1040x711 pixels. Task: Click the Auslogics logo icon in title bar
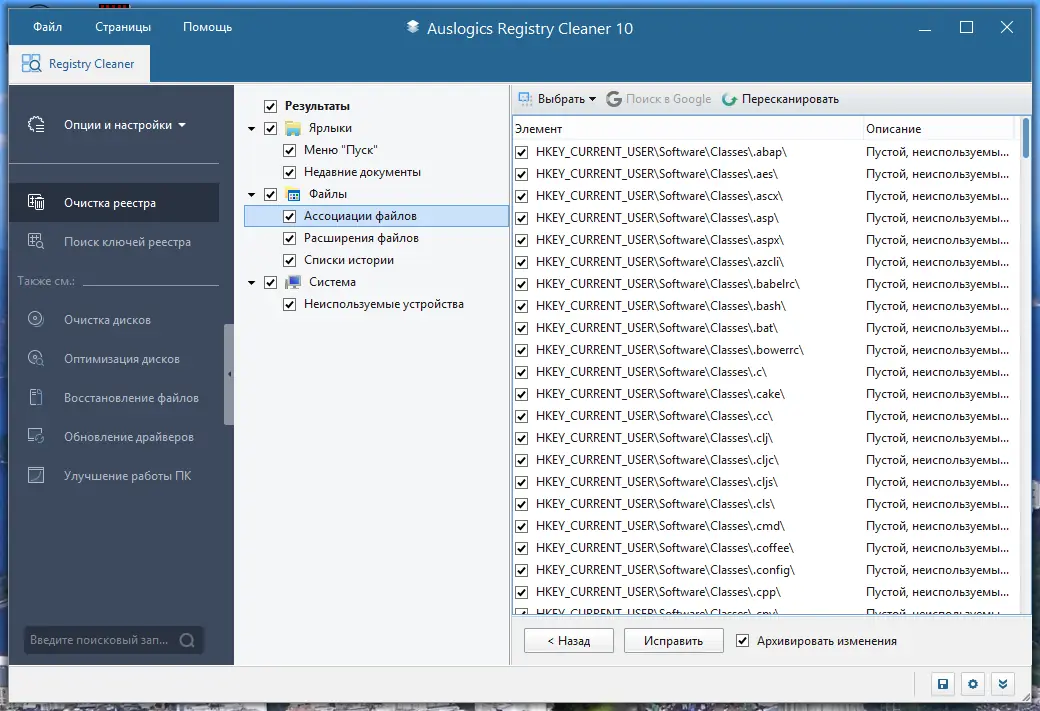[x=413, y=27]
